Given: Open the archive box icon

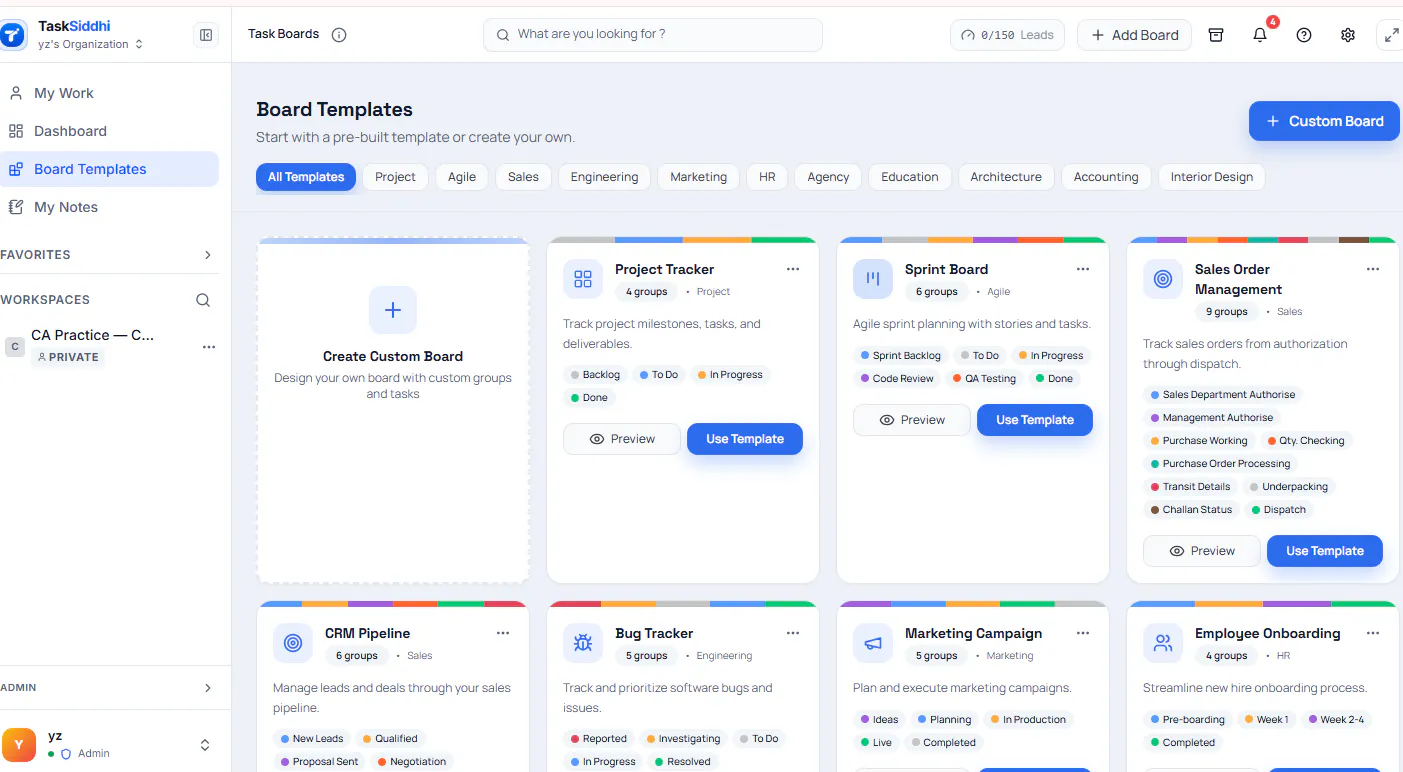Looking at the screenshot, I should (1216, 35).
